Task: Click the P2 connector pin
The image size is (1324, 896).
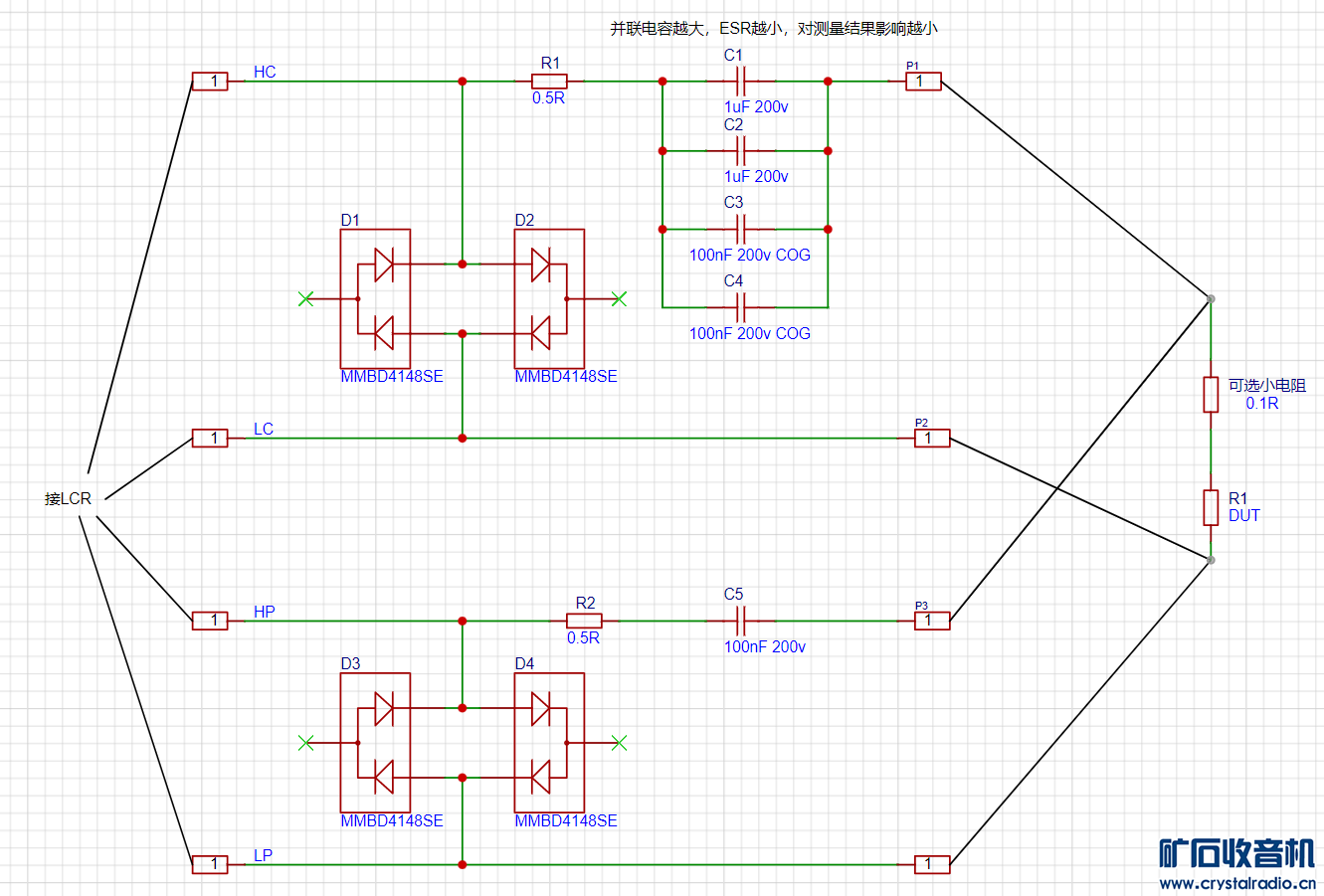Action: (932, 438)
